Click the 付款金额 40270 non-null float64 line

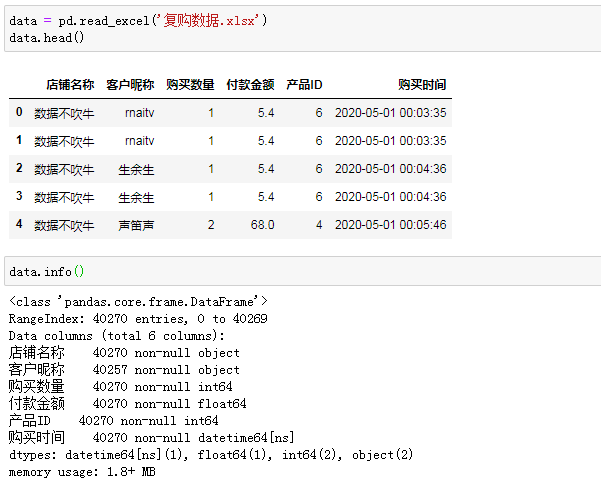point(128,403)
